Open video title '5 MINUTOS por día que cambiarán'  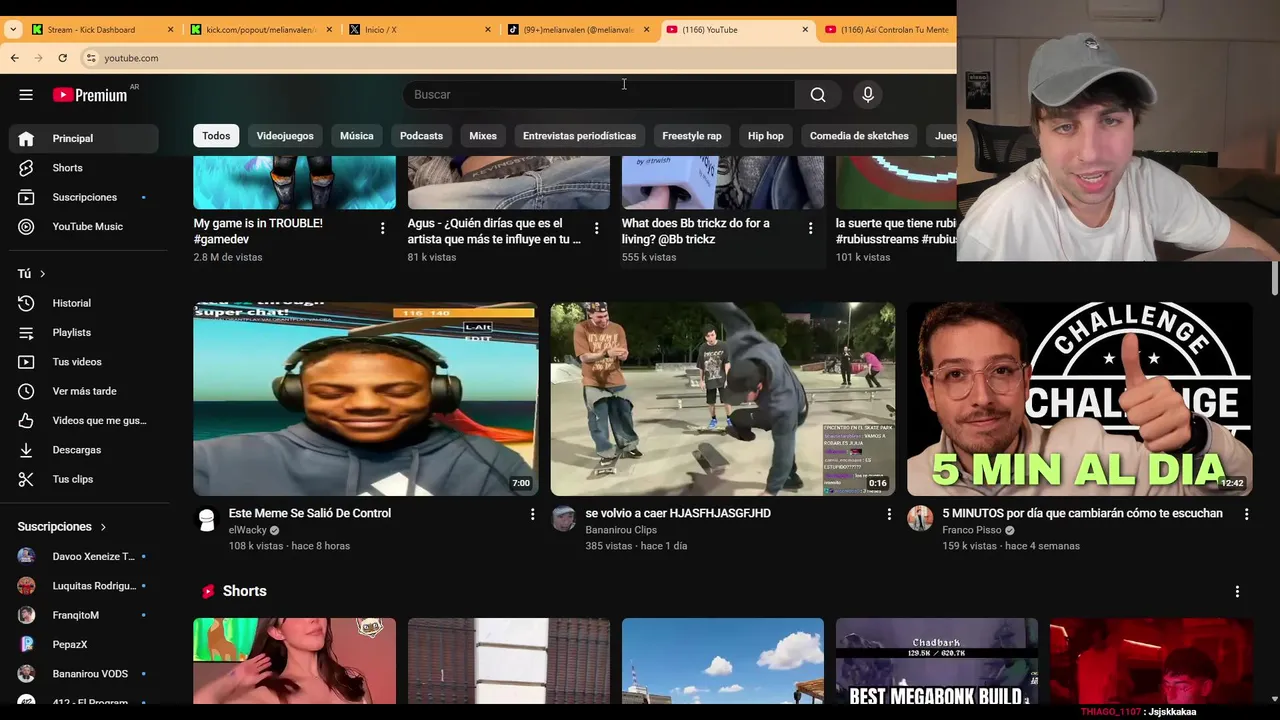pos(1082,513)
